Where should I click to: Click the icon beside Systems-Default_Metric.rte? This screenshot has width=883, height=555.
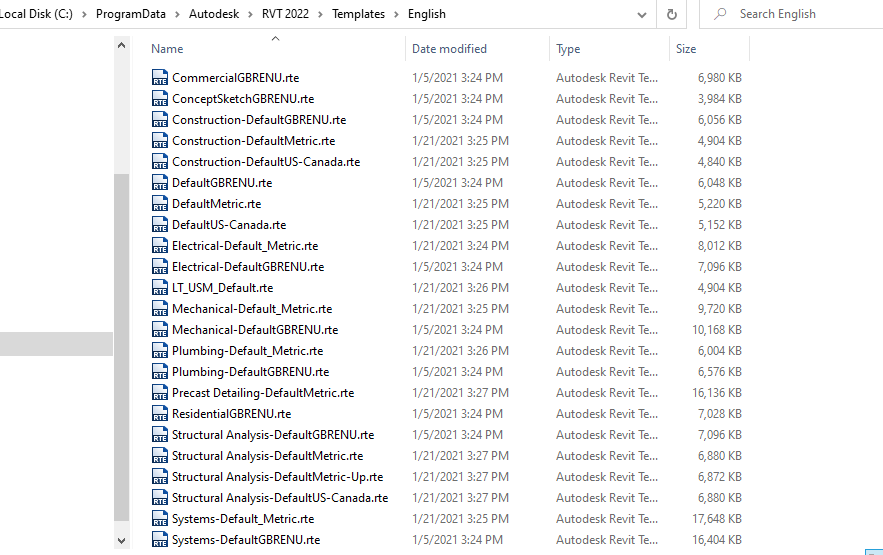pyautogui.click(x=160, y=519)
